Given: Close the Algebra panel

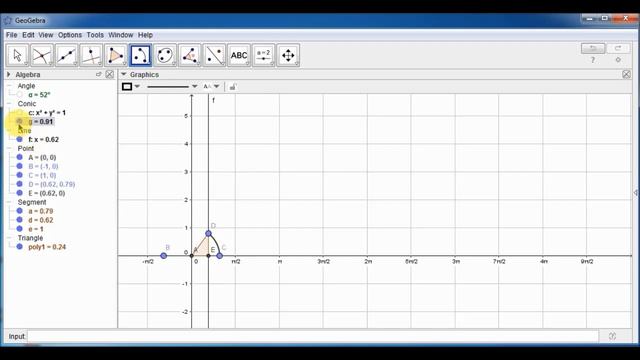Looking at the screenshot, I should [x=109, y=74].
